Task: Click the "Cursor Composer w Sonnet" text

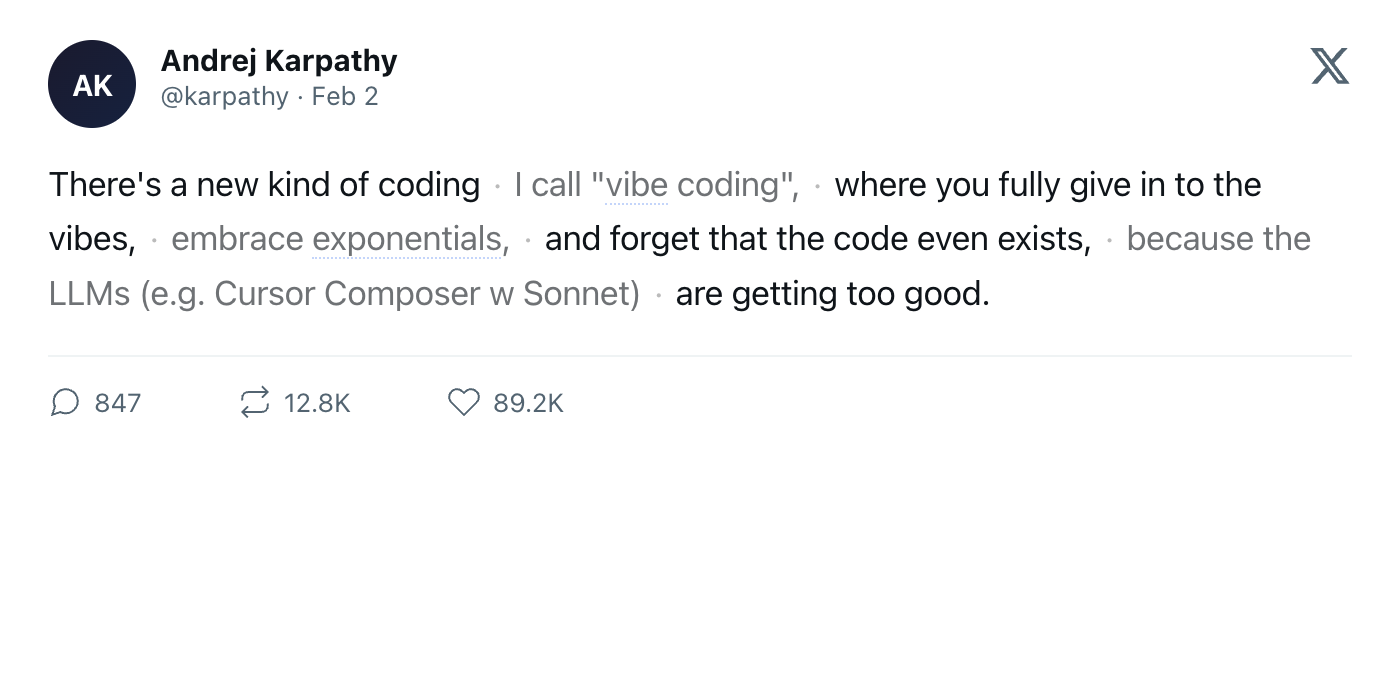Action: tap(427, 294)
